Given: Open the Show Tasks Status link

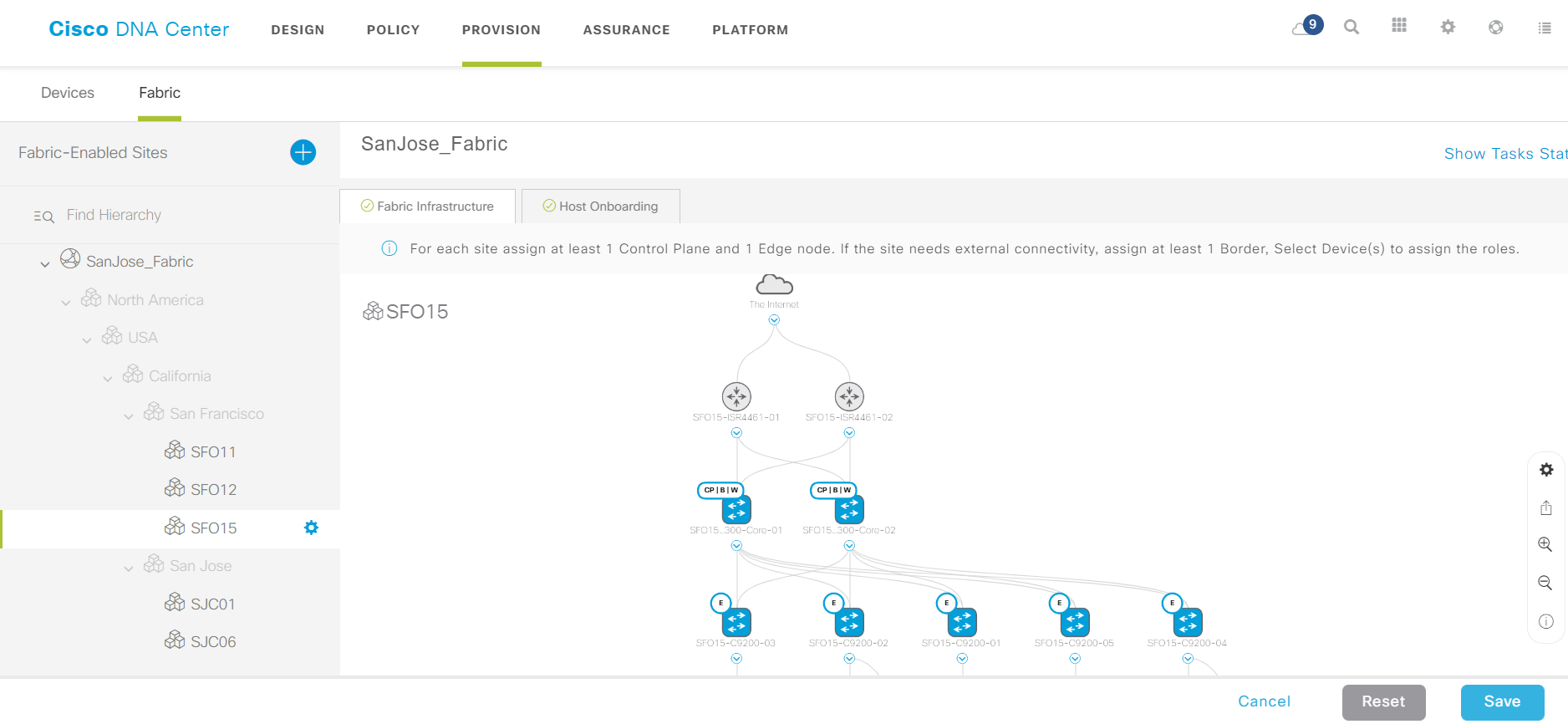Looking at the screenshot, I should point(1505,154).
